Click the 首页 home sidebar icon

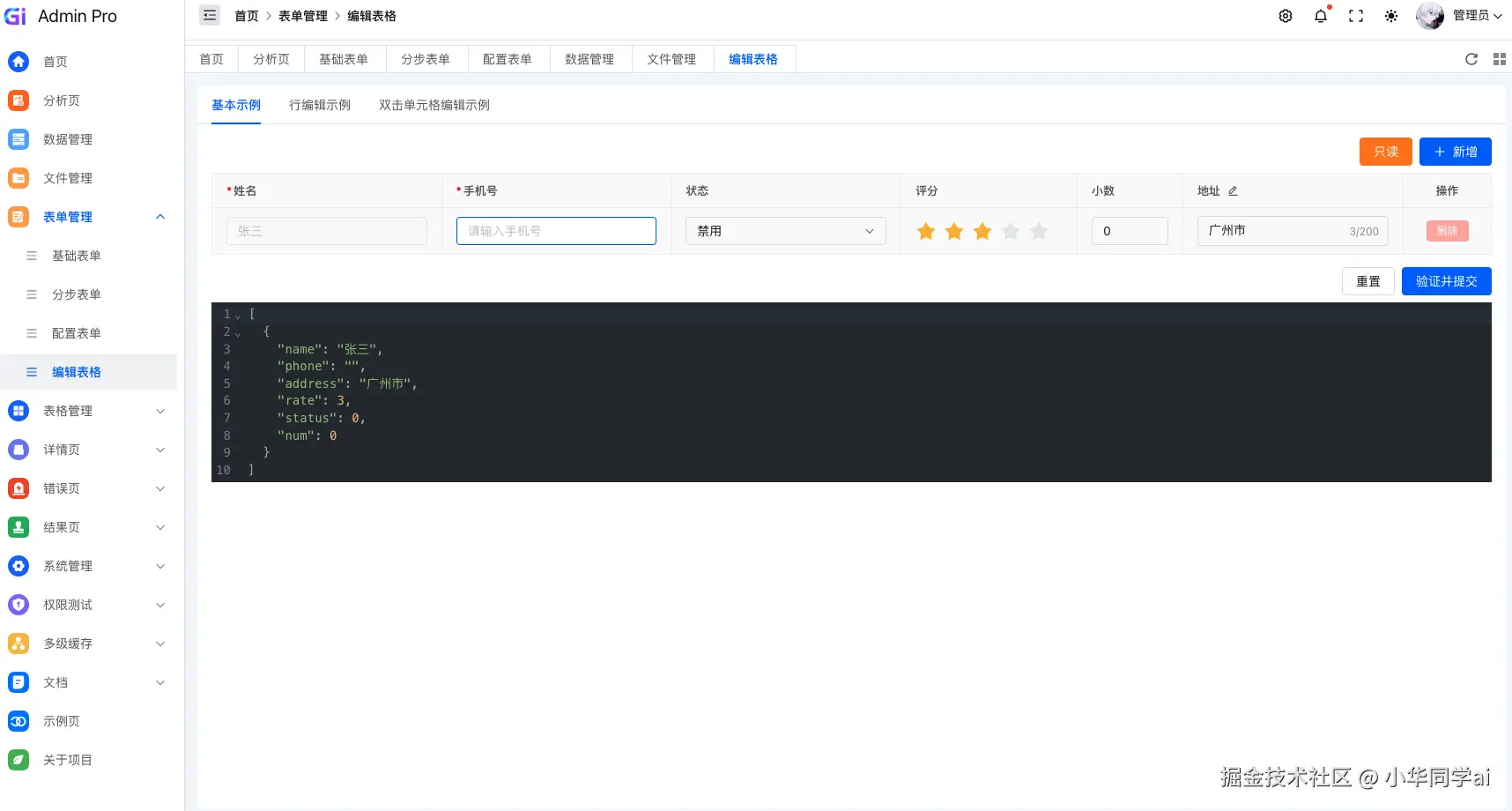tap(19, 62)
